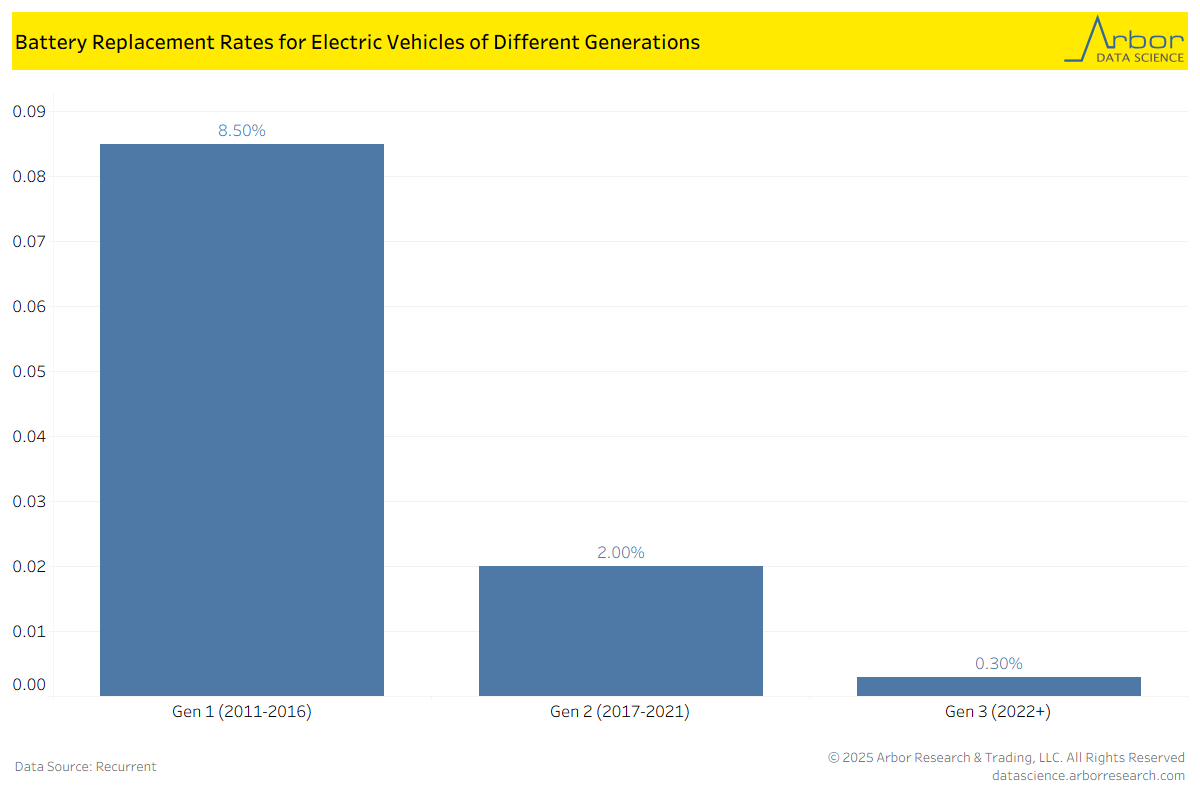Click the 8.50% data label
Image resolution: width=1200 pixels, height=800 pixels.
coord(242,131)
